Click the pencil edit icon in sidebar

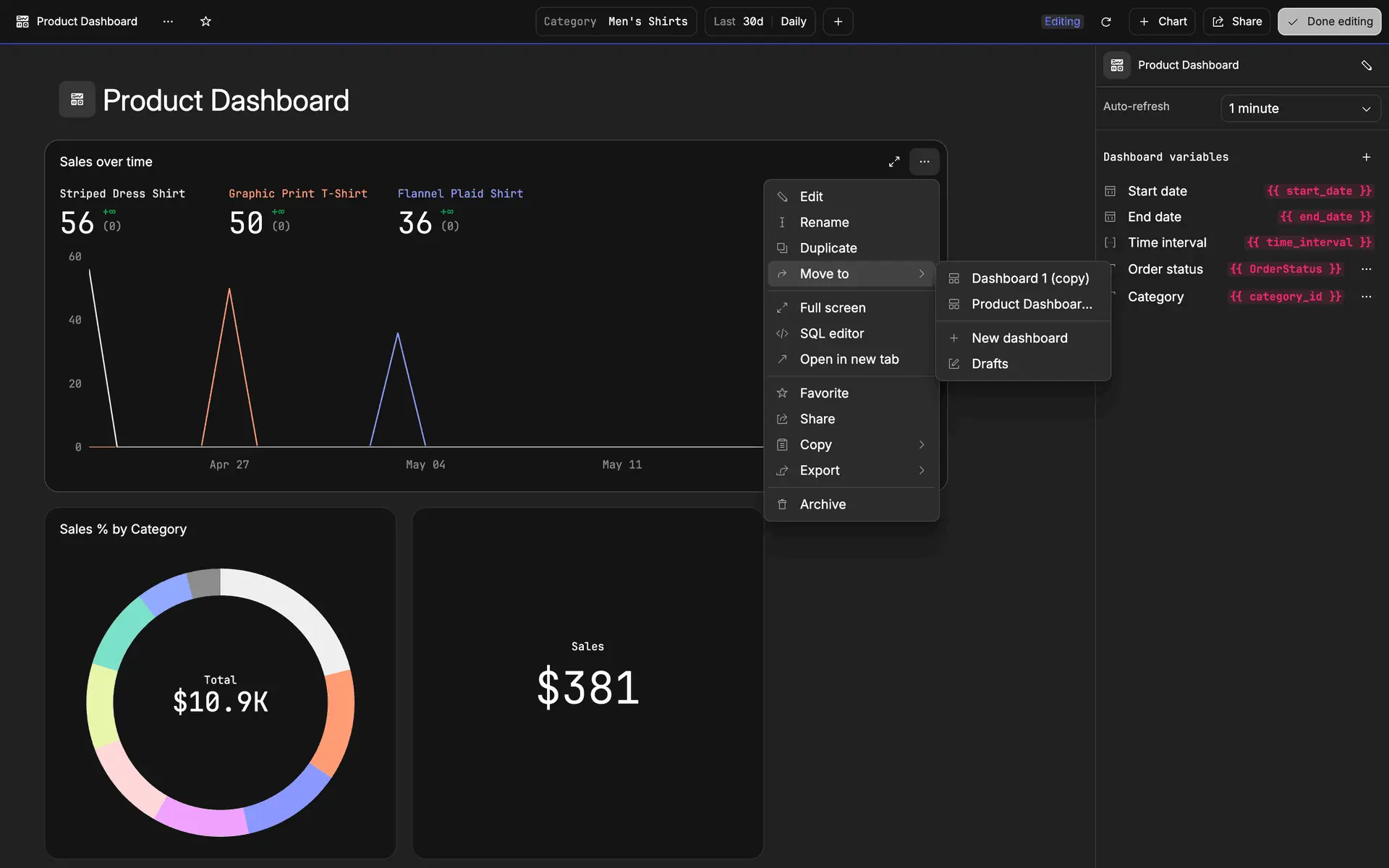point(1366,65)
